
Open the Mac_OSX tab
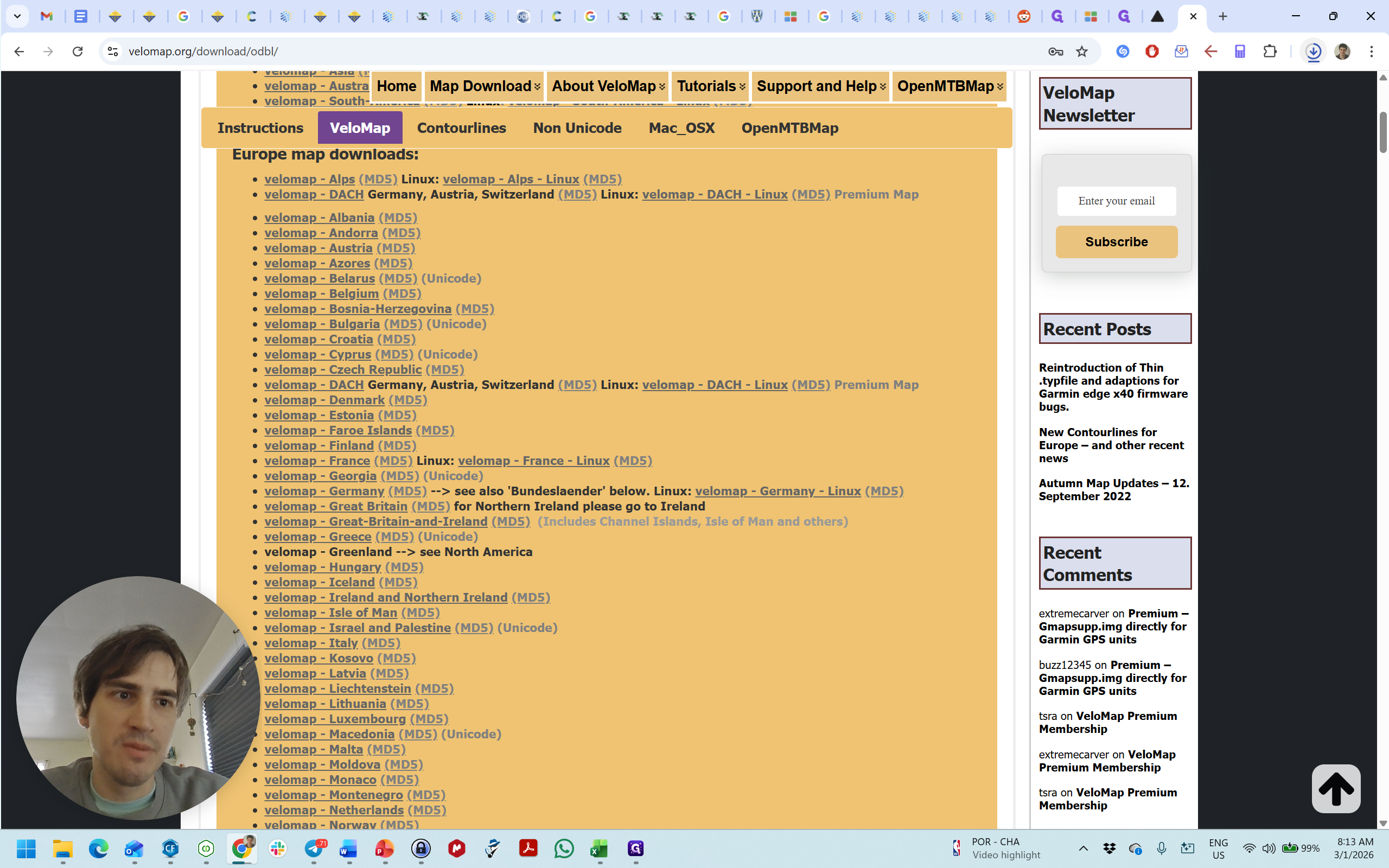[x=681, y=127]
